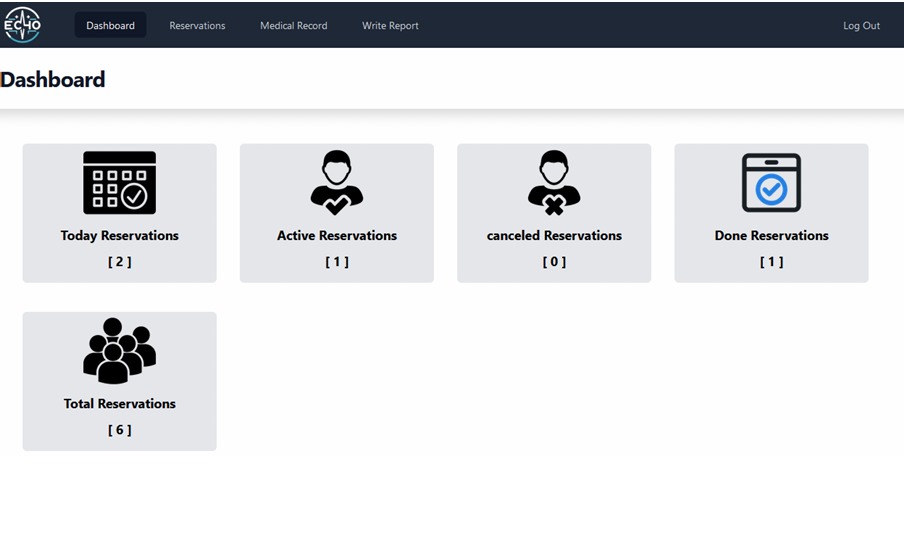
Task: Click the [ 2 ] count under Today Reservations
Action: [x=119, y=262]
